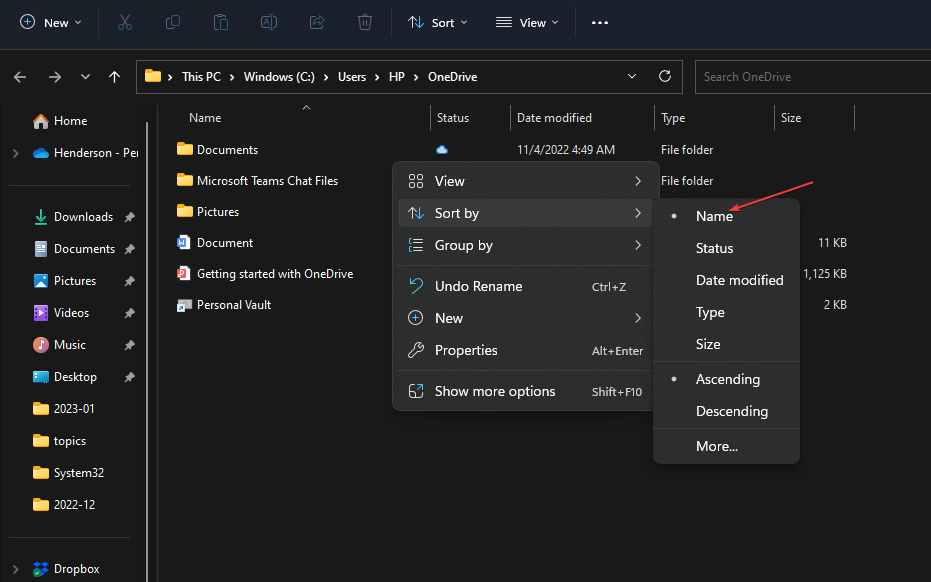Click the Copy icon in toolbar
Screen dimensions: 931x582
click(173, 22)
